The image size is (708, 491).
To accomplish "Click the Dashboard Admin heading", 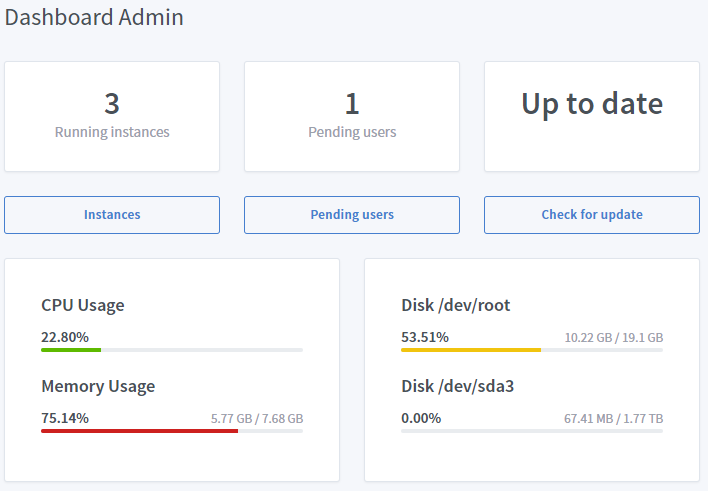I will 94,17.
